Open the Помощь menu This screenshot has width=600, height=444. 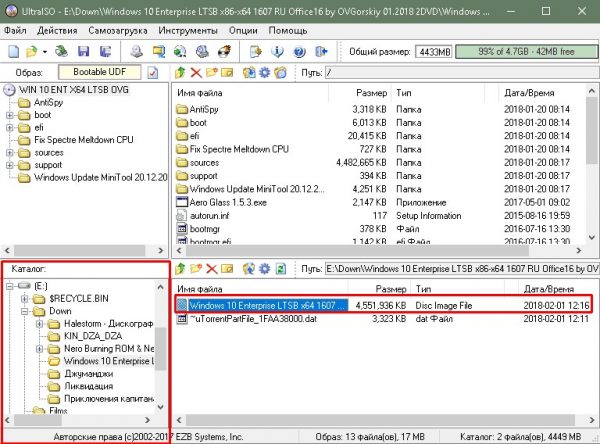(288, 30)
